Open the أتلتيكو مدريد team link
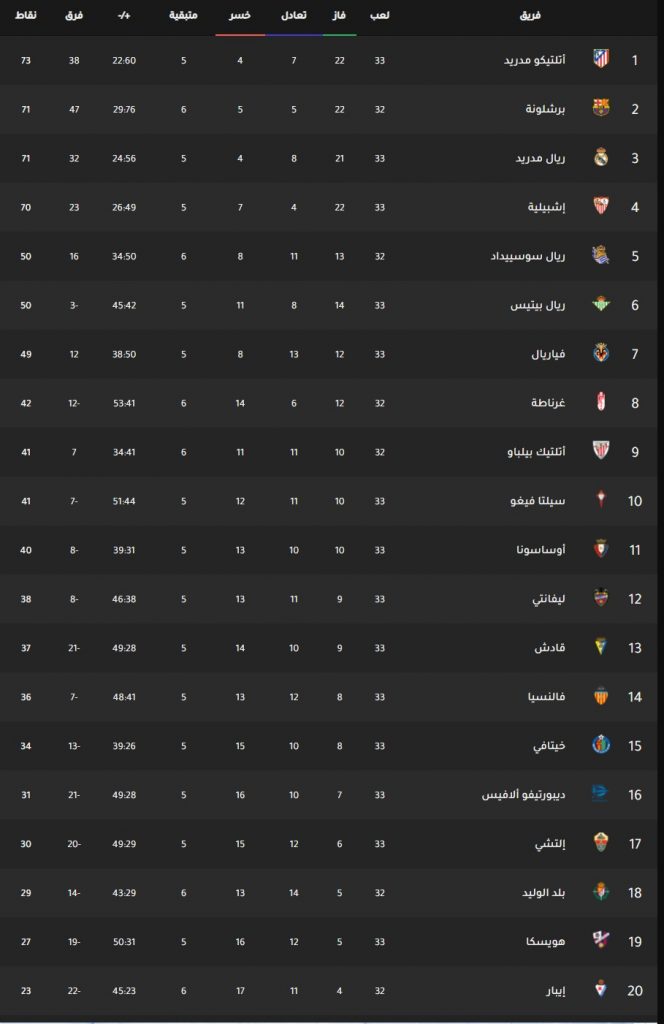The image size is (664, 1024). point(534,60)
